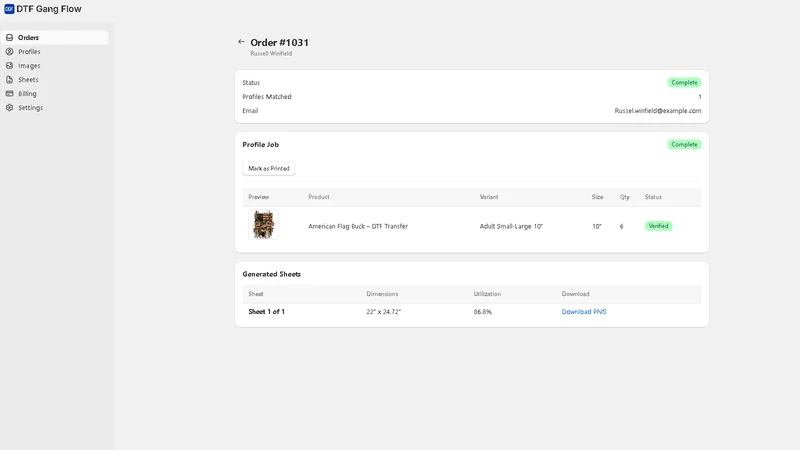Click the customer name Russell Winfield
The image size is (800, 450).
pos(271,54)
